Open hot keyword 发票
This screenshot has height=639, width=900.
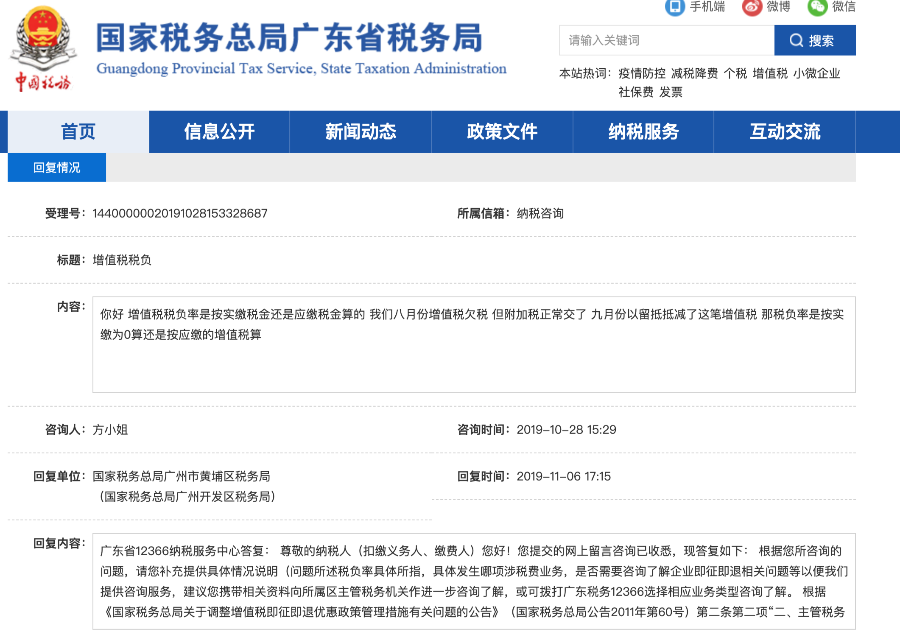671,92
